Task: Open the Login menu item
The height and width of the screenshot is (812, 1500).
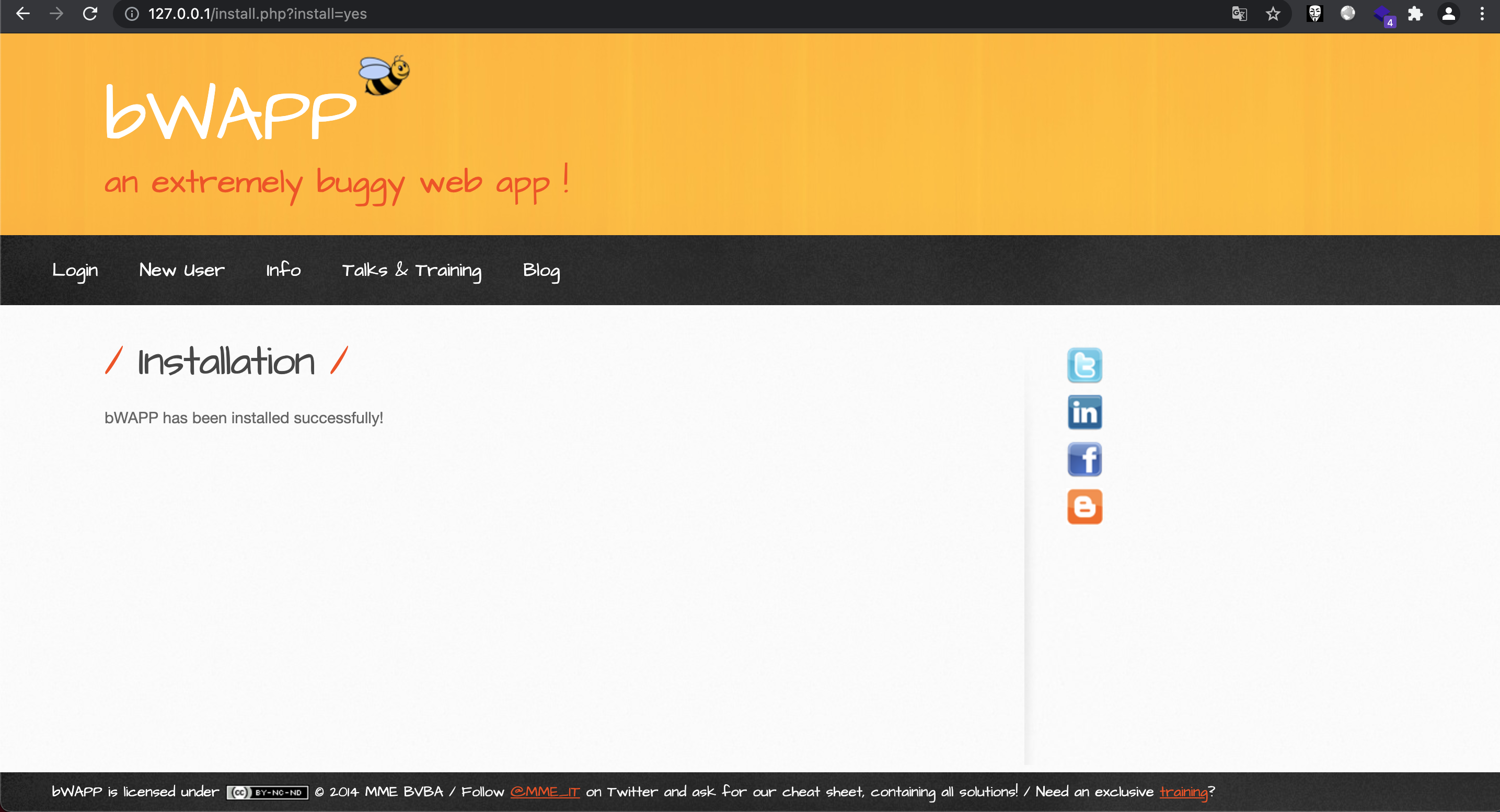Action: pyautogui.click(x=75, y=270)
